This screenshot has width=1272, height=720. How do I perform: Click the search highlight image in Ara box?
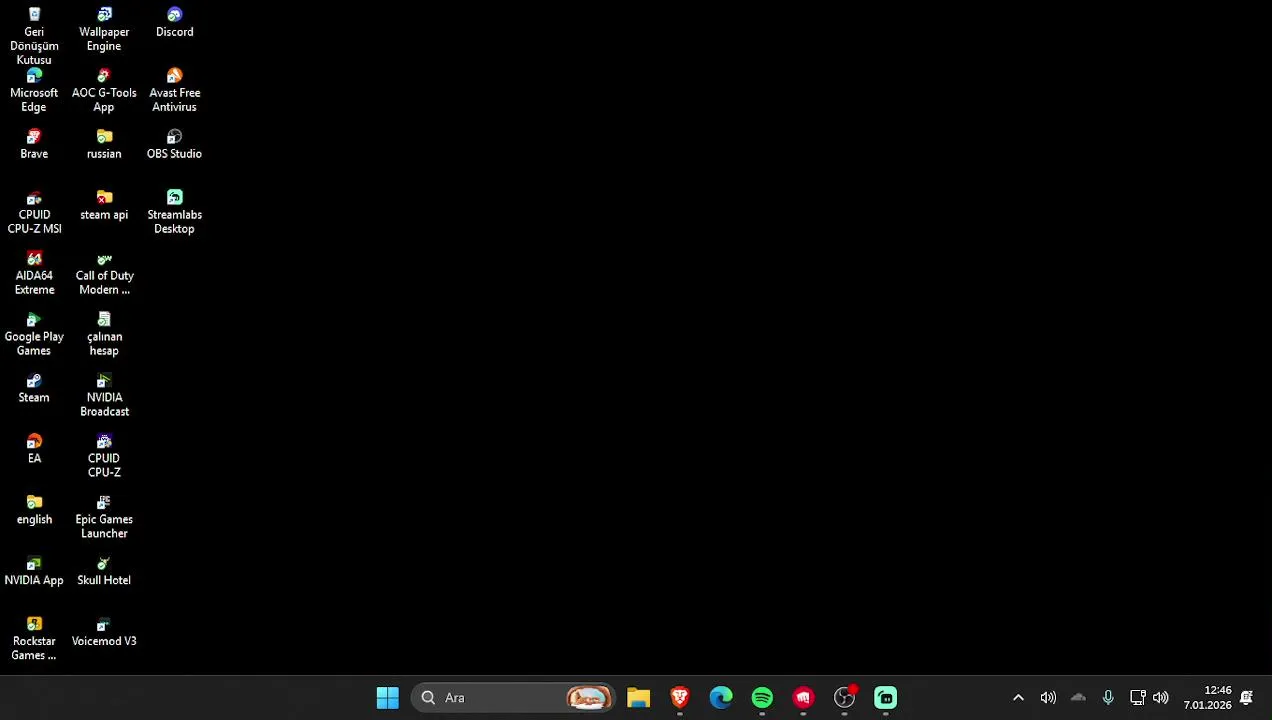coord(589,698)
